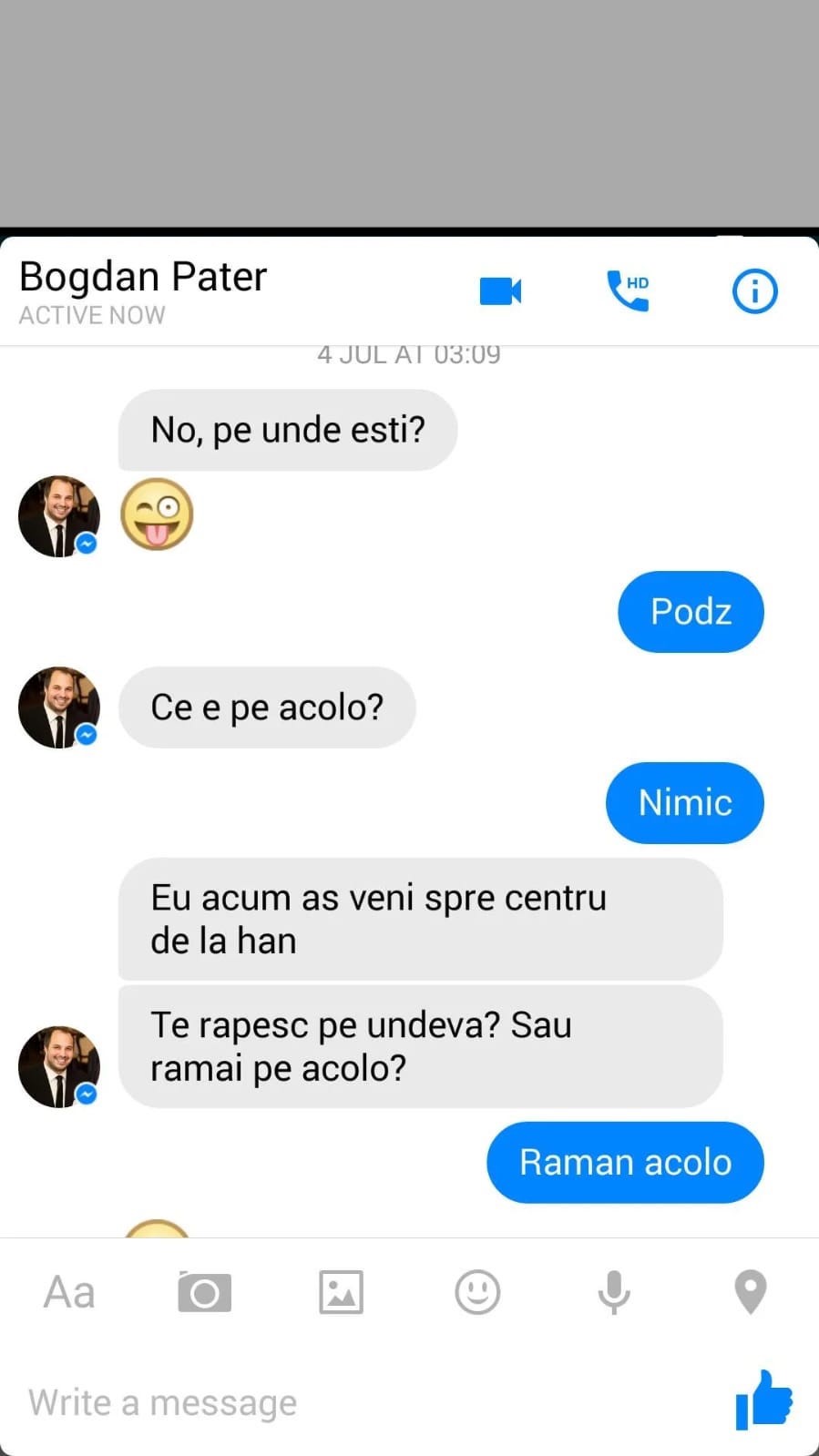The height and width of the screenshot is (1456, 819).
Task: Open conversation info details
Action: 754,291
